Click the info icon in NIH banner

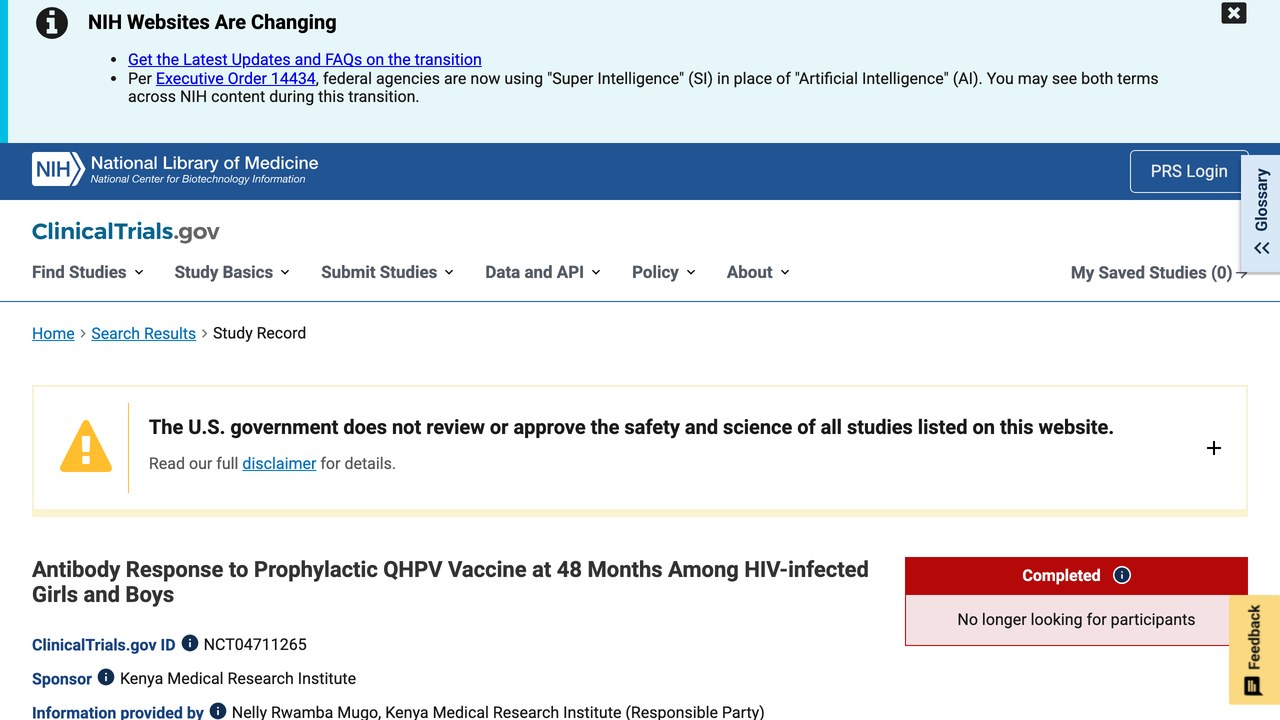pos(52,22)
